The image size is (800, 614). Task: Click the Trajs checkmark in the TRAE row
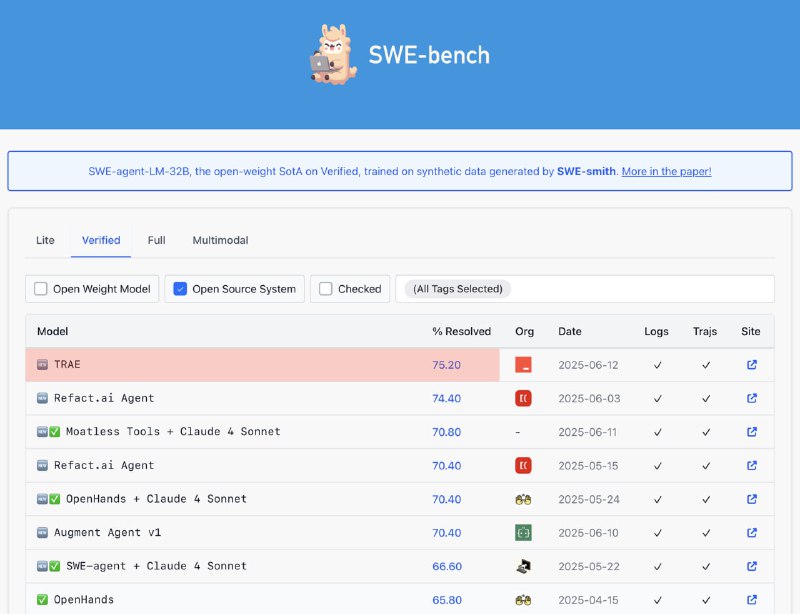point(706,365)
